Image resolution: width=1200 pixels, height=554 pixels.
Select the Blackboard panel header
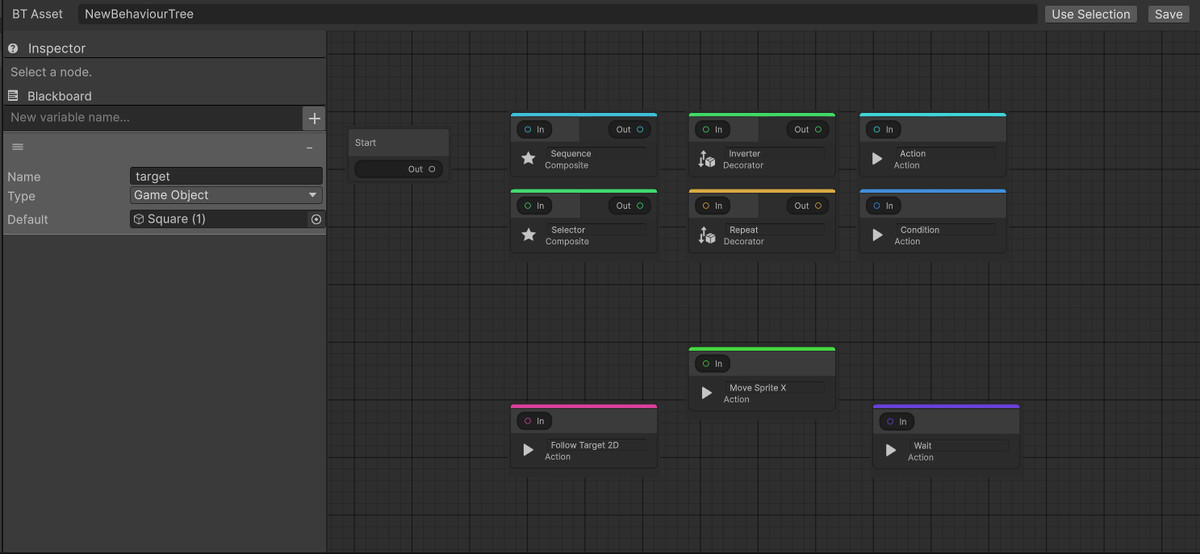point(59,96)
